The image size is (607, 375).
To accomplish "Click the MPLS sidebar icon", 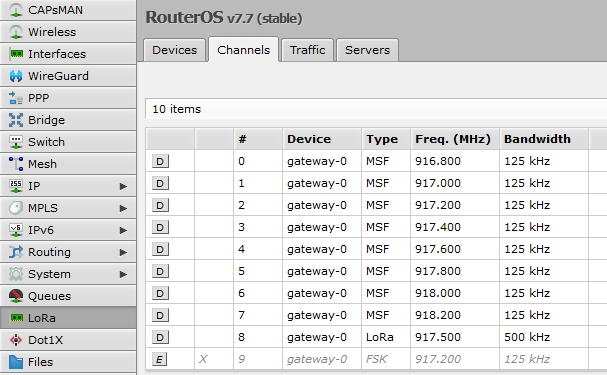I will pyautogui.click(x=16, y=208).
